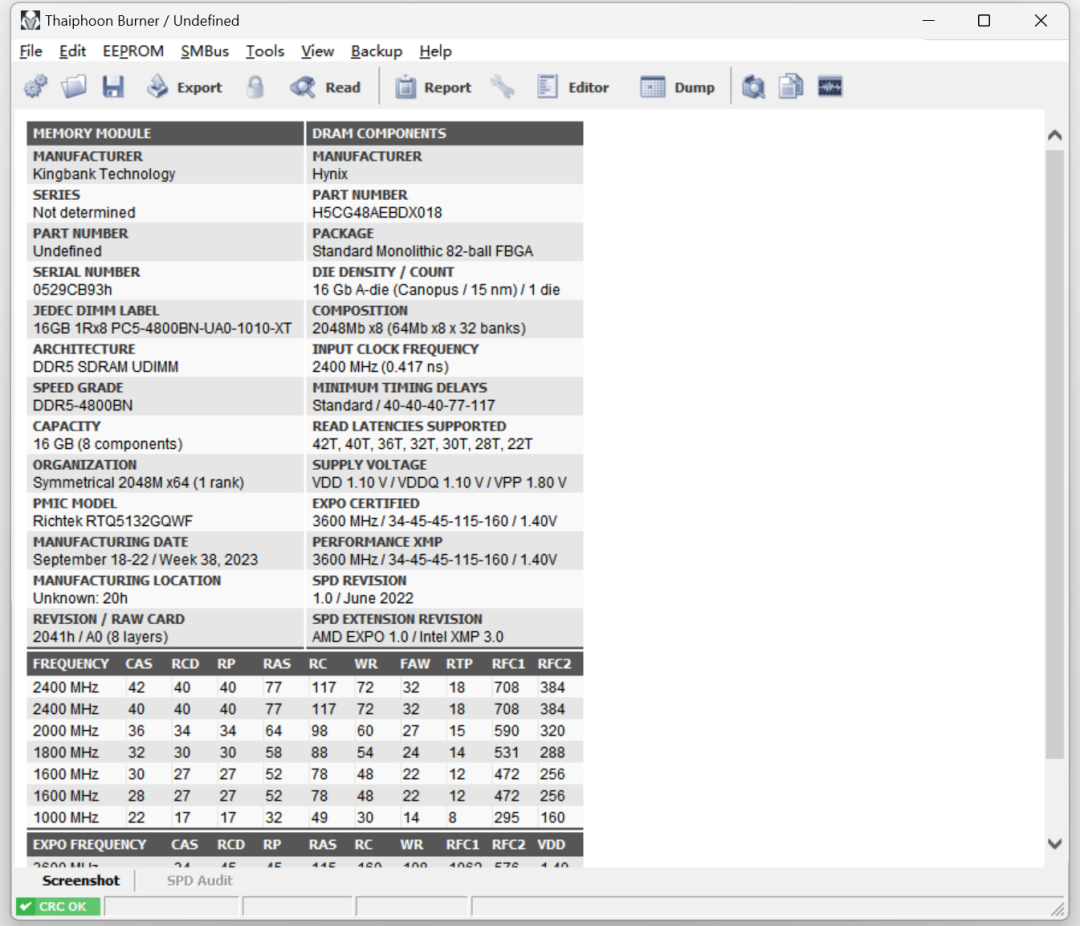Click the 1000 MHz frequency row
This screenshot has height=926, width=1080.
[x=304, y=818]
